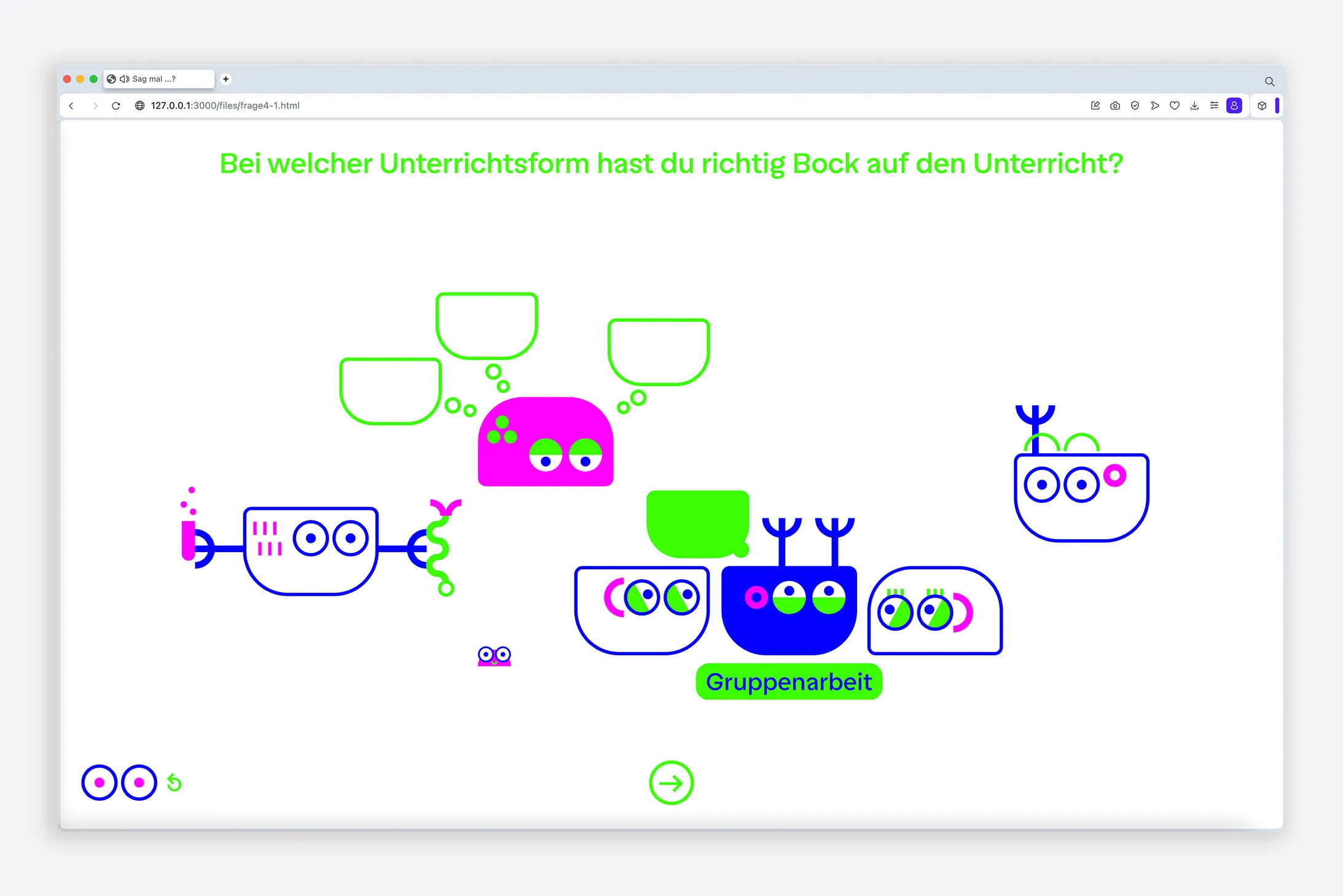Screen dimensions: 1343x896
Task: Select the pink sleepy monster with thought bubbles
Action: pos(546,442)
